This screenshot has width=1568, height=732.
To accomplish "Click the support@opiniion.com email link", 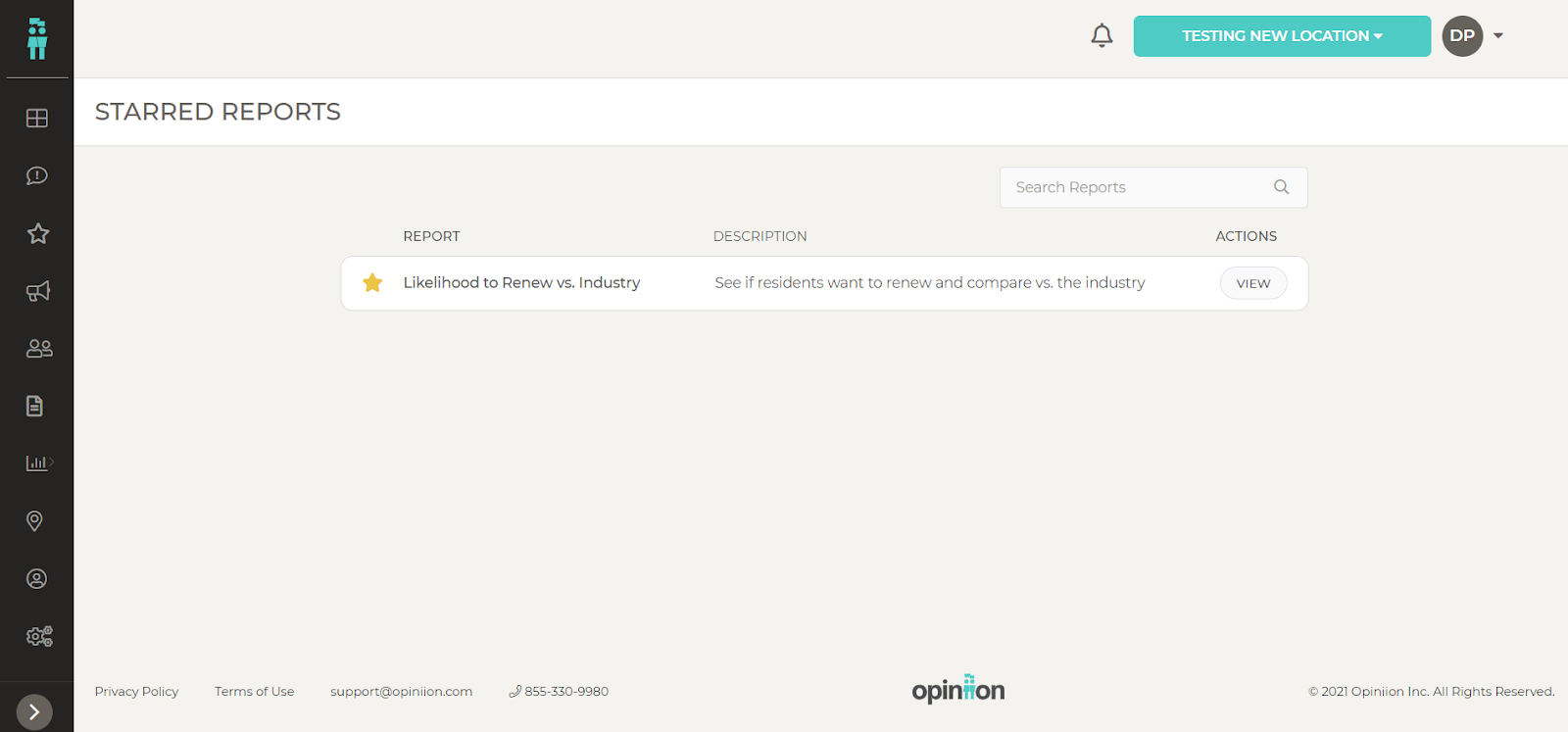I will (x=401, y=691).
